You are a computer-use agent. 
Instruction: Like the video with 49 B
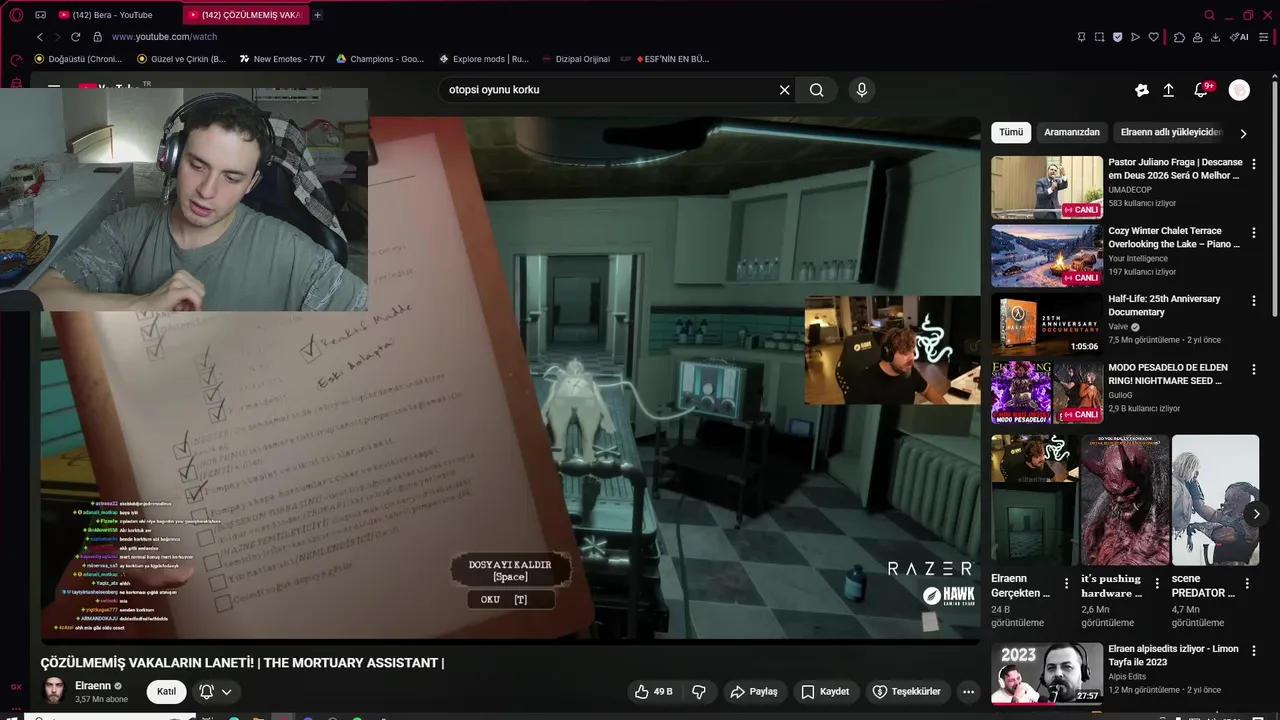click(654, 691)
